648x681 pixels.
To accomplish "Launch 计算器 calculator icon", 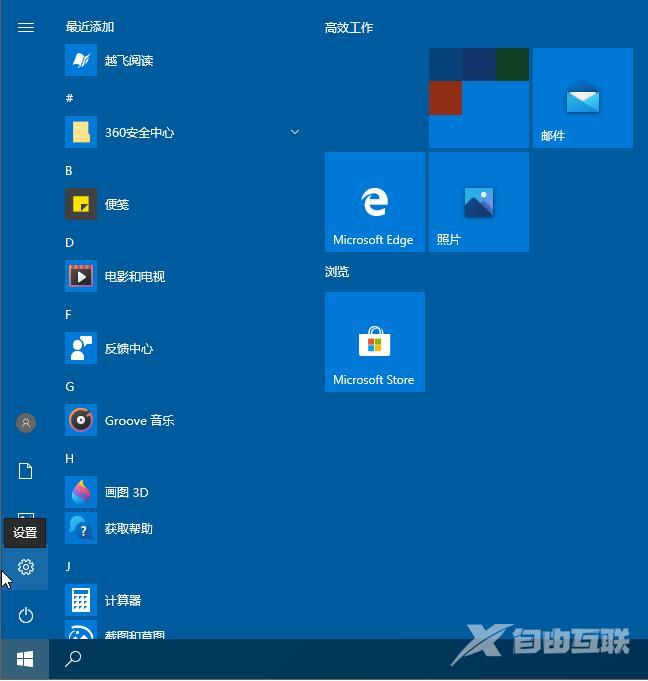I will [81, 600].
